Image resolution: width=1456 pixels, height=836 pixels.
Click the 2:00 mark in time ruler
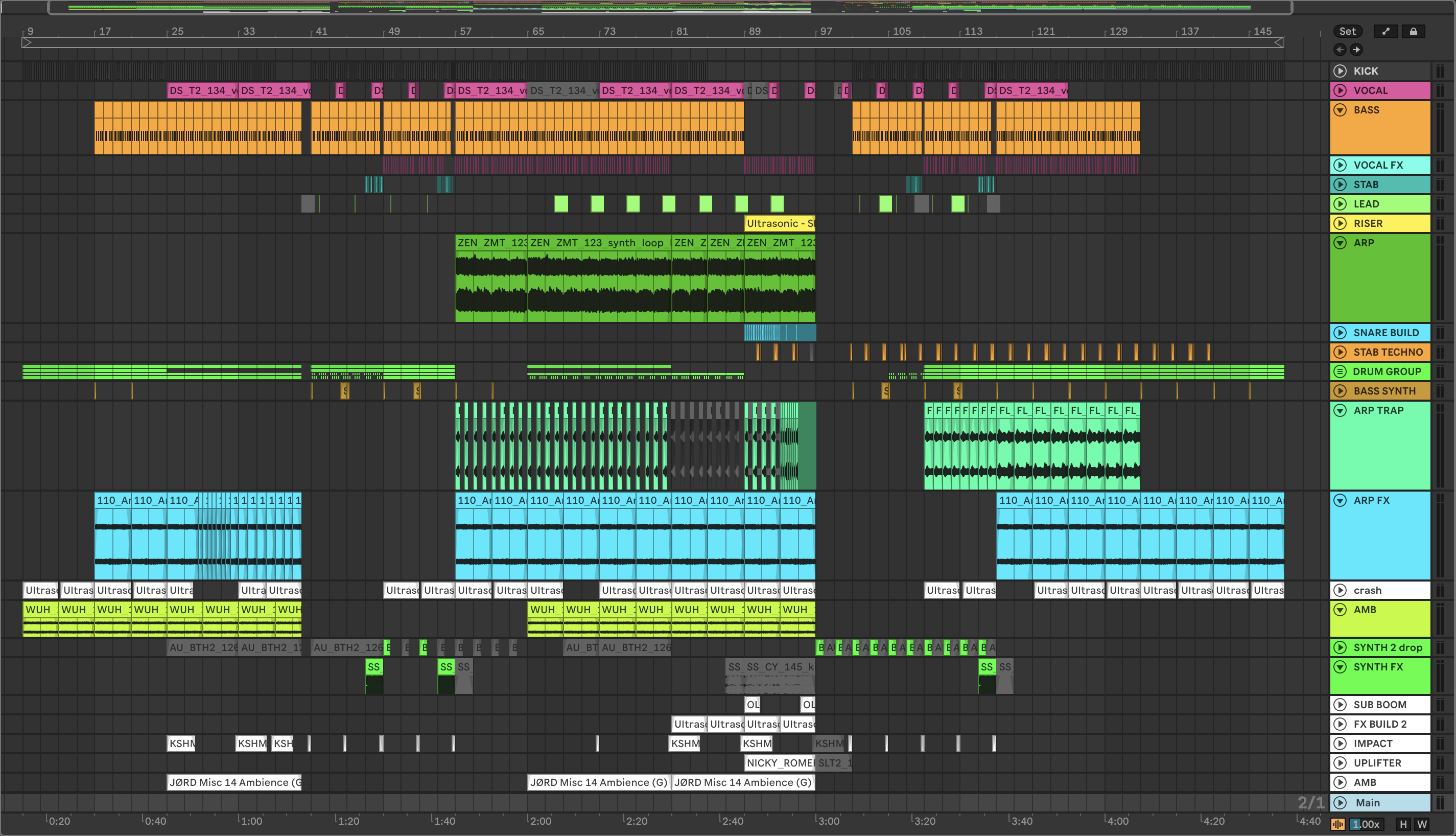pos(540,821)
